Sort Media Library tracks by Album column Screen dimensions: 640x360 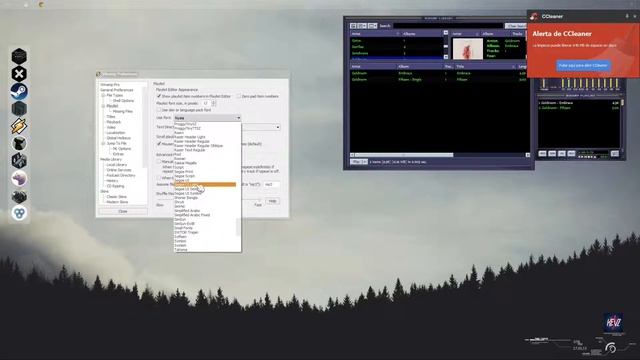tap(420, 66)
